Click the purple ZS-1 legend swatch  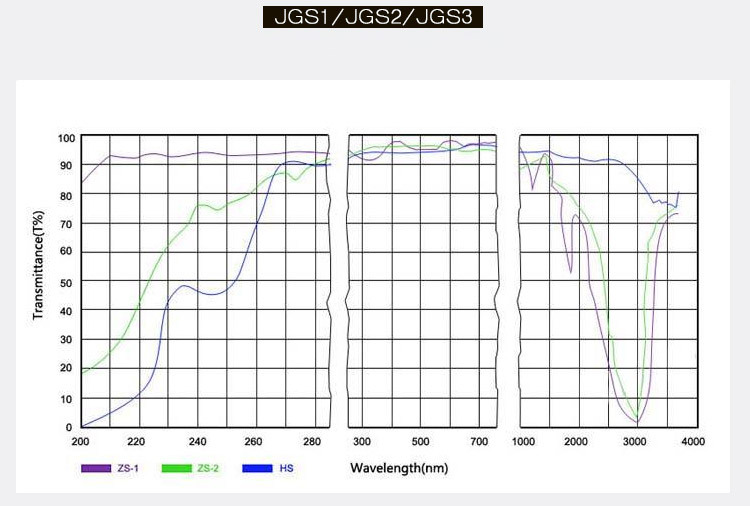tap(96, 468)
